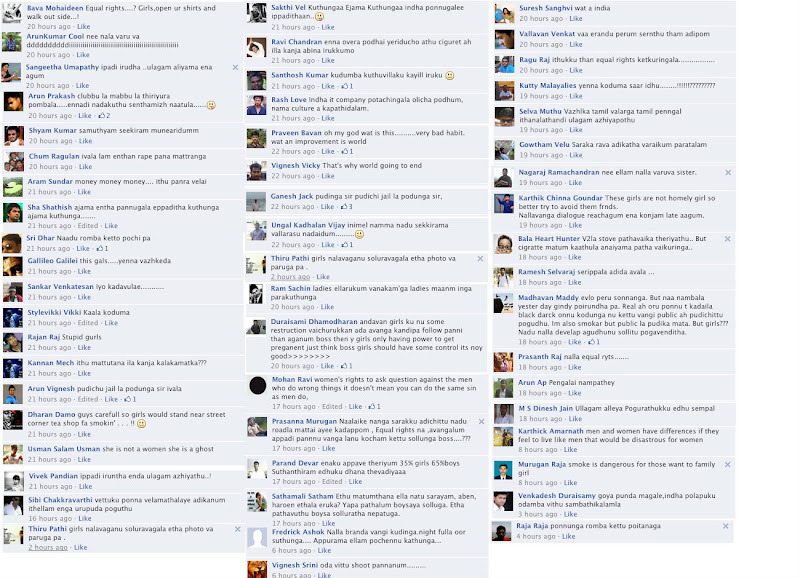Click thumbs-up icon on Madhavan Maddy's comment
Viewport: 800px width, 578px height.
click(591, 342)
